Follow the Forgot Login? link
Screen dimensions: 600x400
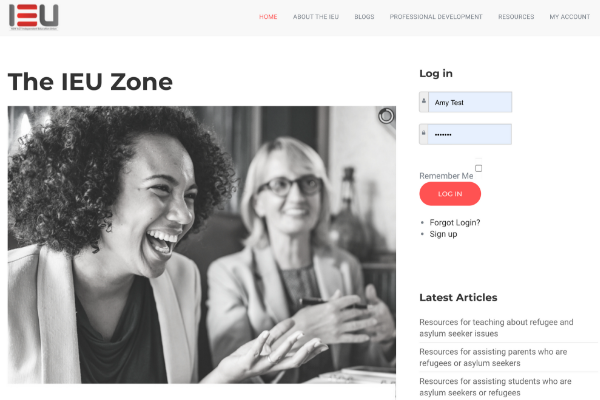click(455, 222)
